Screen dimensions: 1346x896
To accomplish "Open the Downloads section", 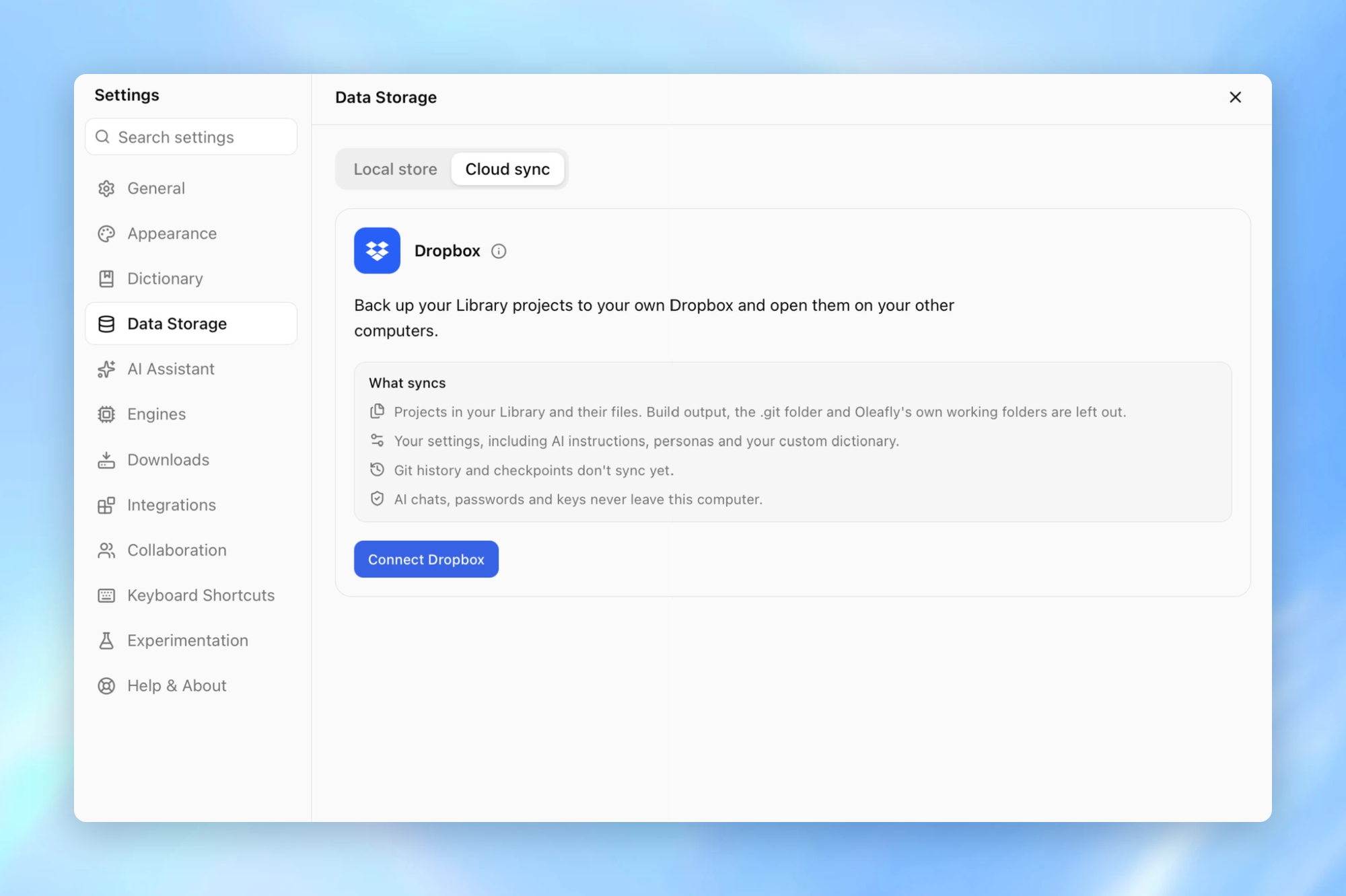I will tap(191, 459).
